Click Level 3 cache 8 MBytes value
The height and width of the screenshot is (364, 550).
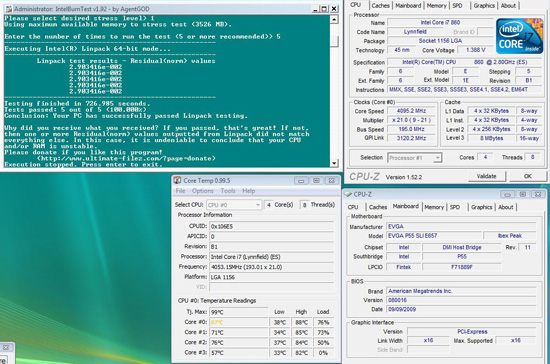coord(491,138)
